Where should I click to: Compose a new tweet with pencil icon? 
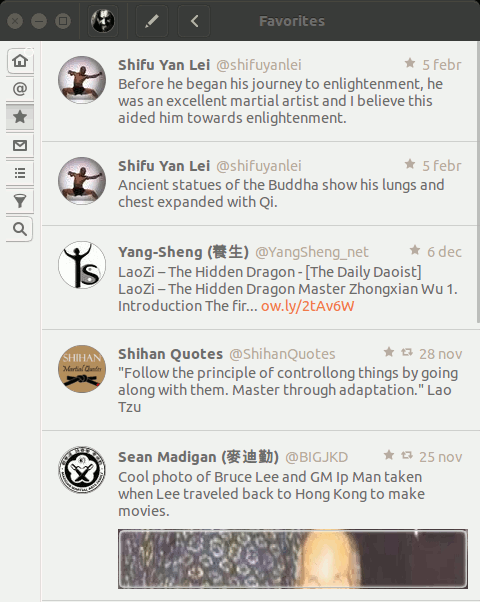tap(152, 21)
